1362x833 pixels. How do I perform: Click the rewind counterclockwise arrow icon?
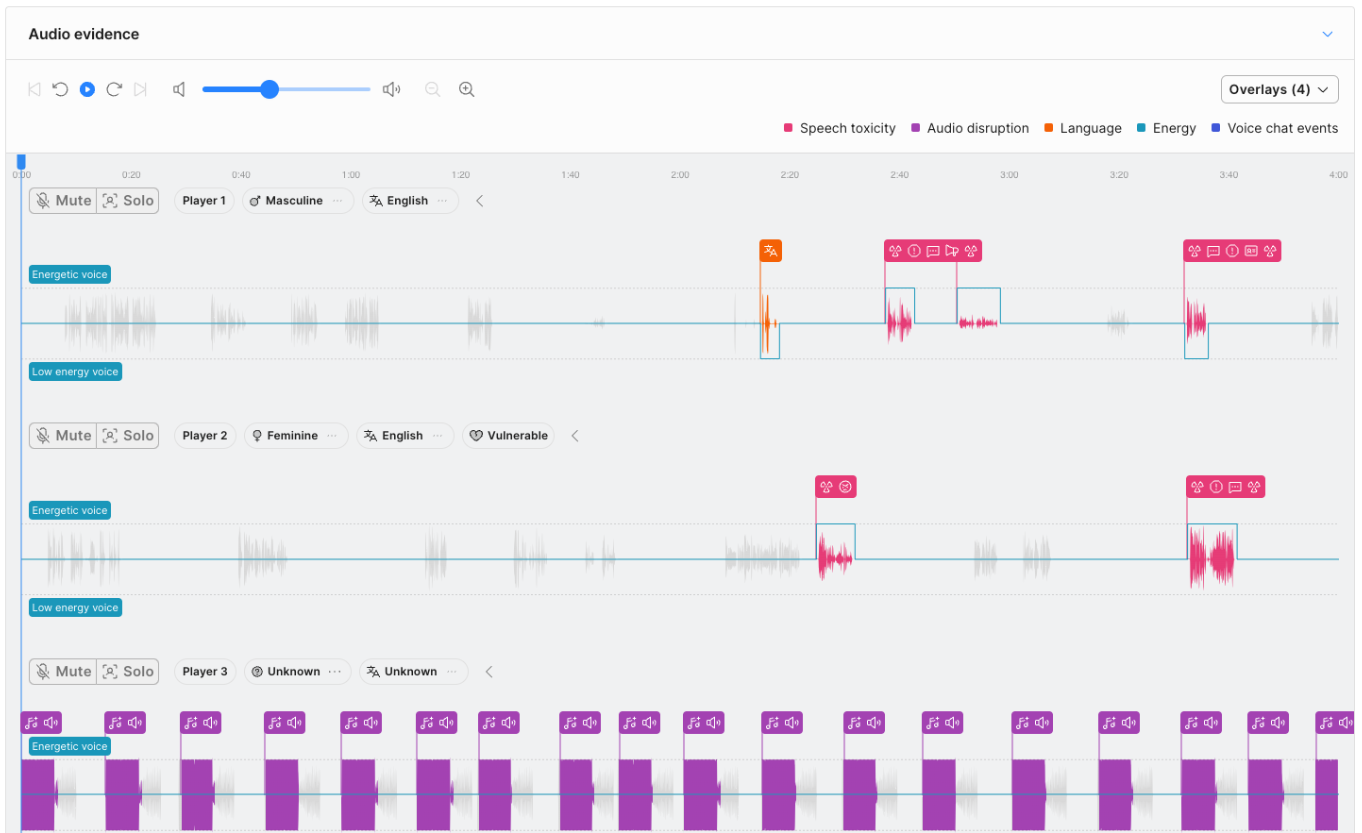pos(60,89)
